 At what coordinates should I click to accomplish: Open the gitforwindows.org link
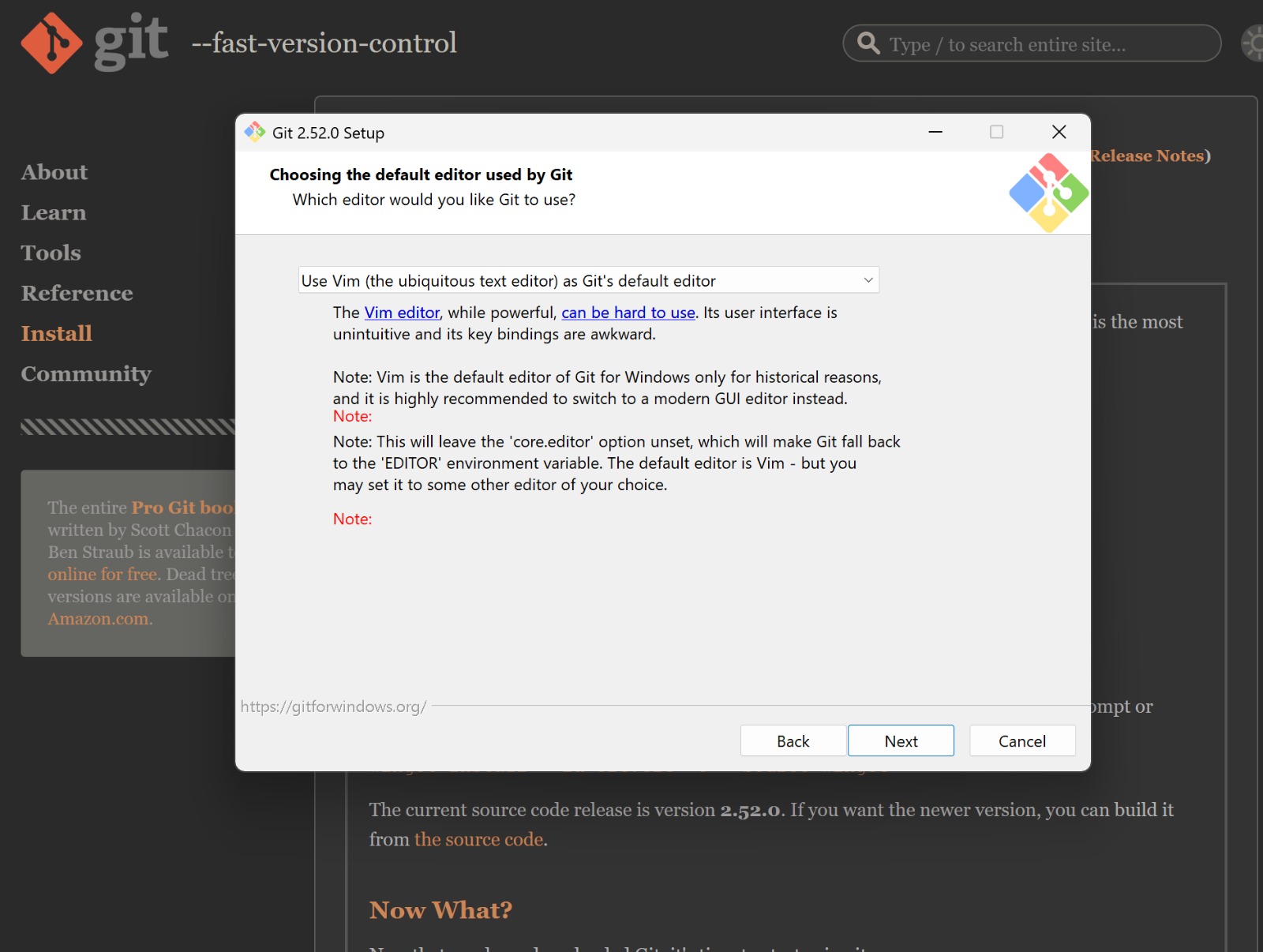click(x=333, y=707)
